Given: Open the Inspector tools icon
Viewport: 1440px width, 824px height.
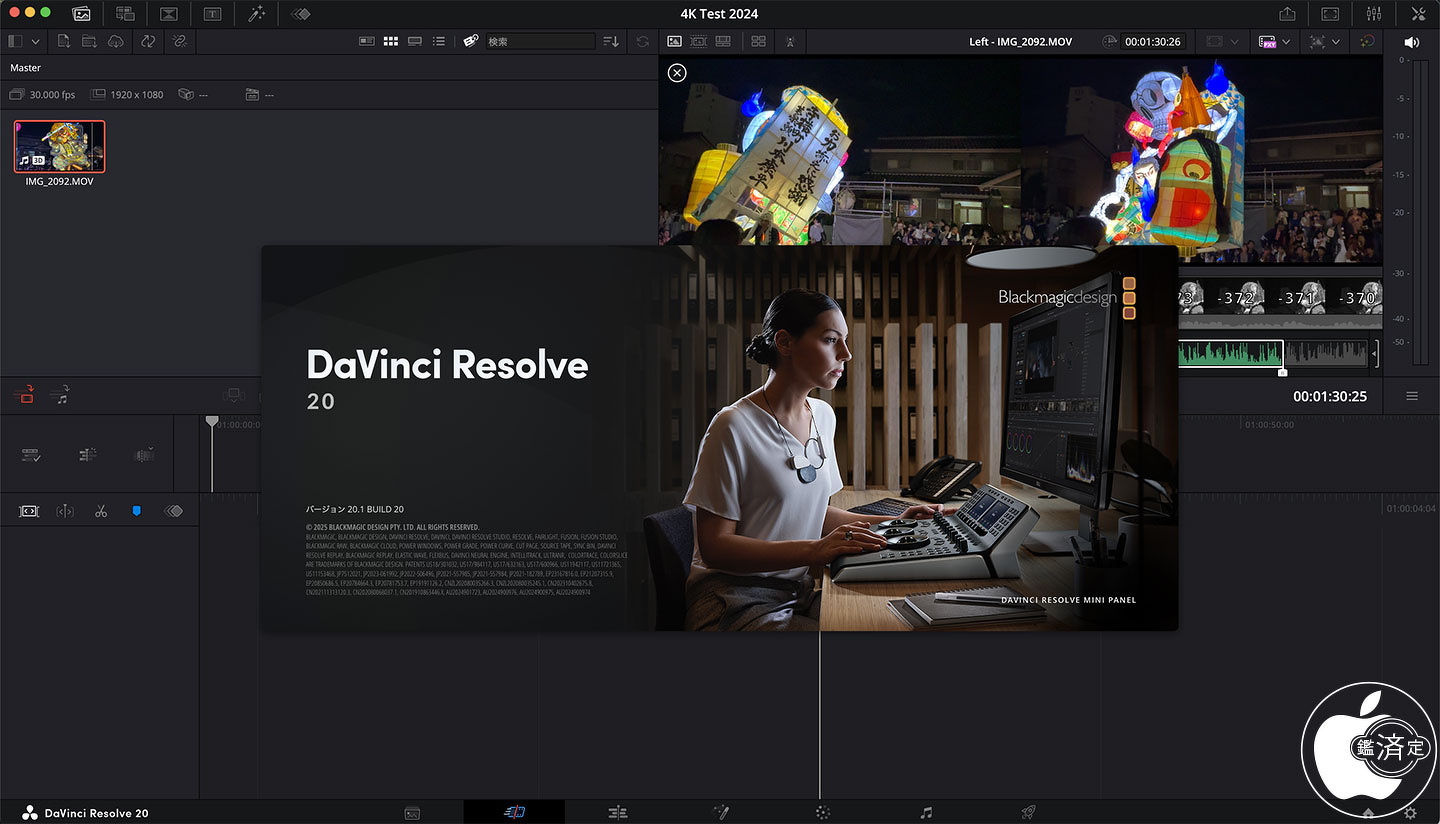Looking at the screenshot, I should point(1418,14).
